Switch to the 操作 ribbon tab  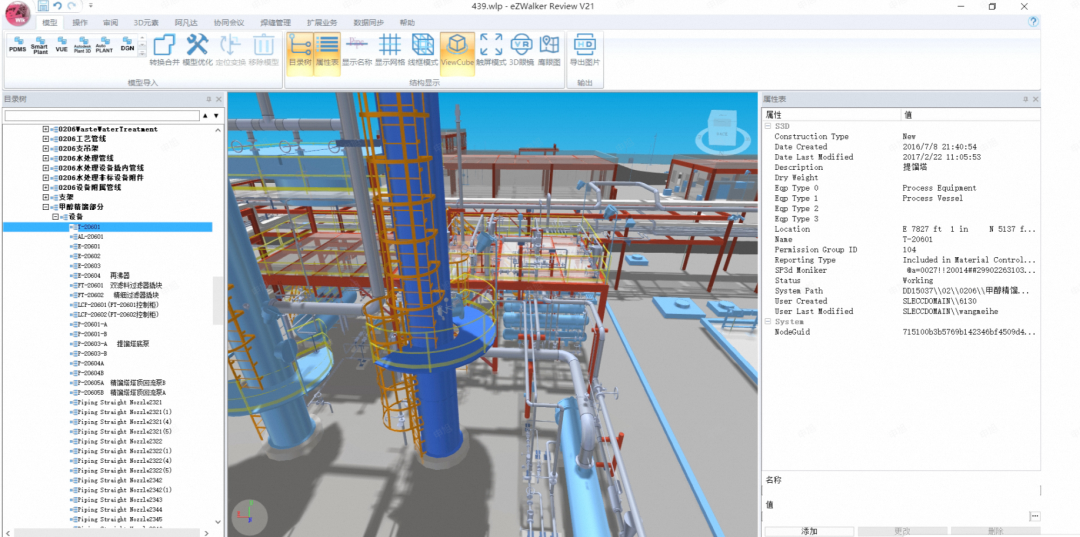[x=80, y=23]
